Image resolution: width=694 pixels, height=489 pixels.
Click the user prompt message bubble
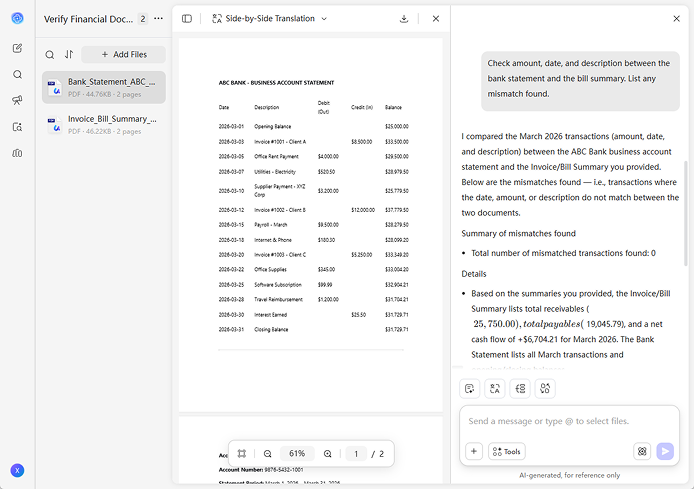click(x=580, y=79)
